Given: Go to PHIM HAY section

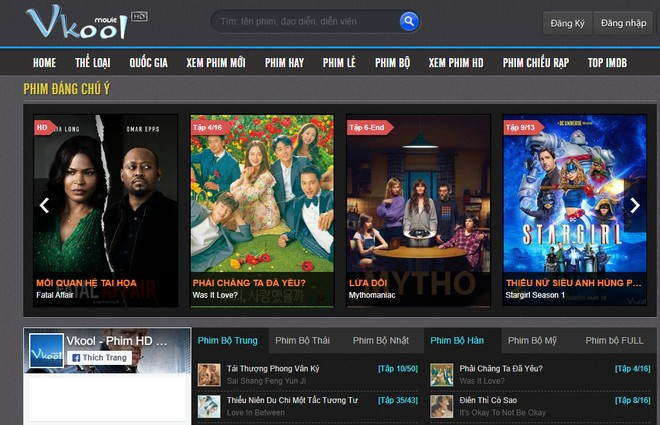Looking at the screenshot, I should 284,63.
